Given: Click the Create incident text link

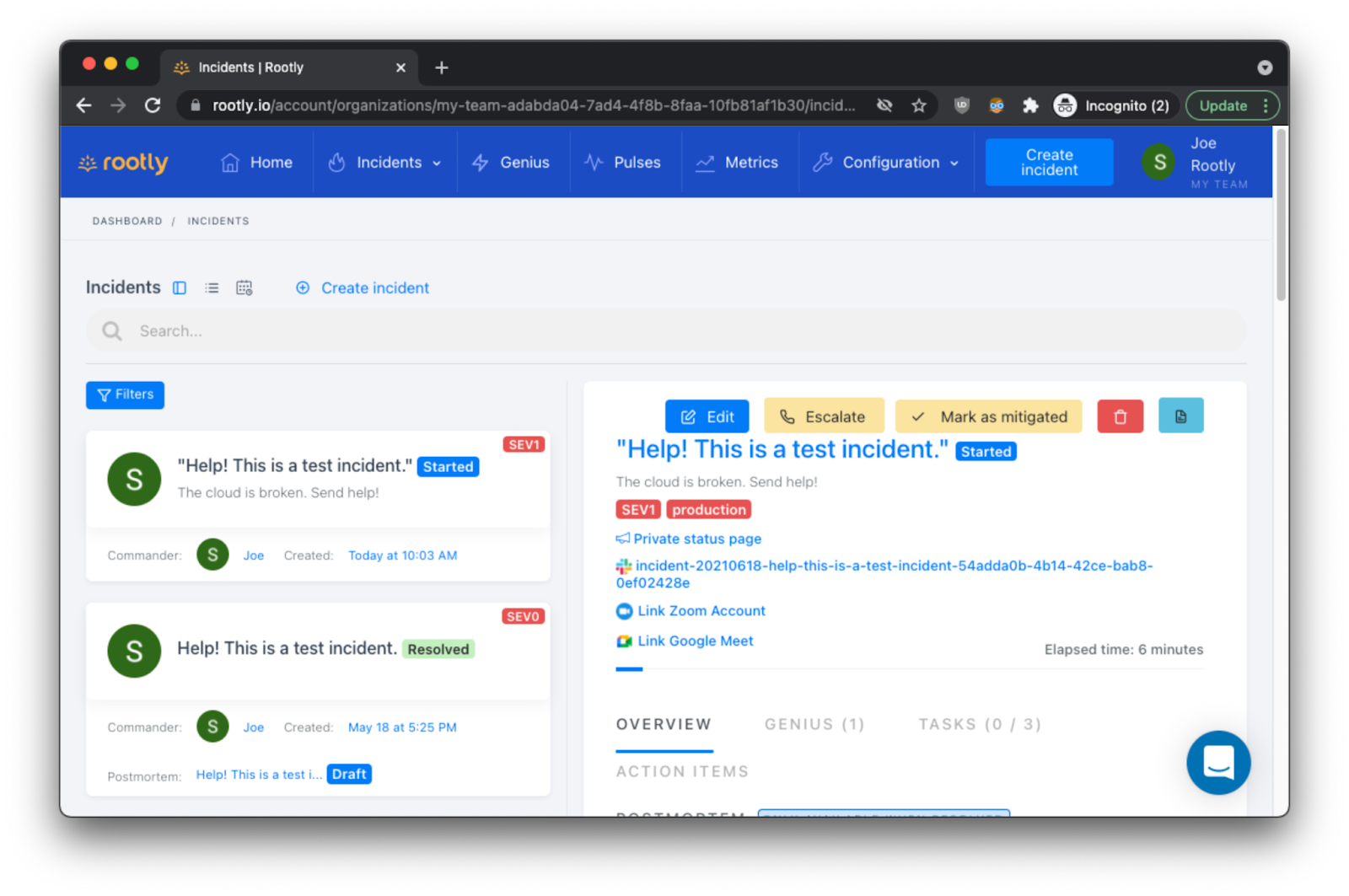Looking at the screenshot, I should click(x=375, y=288).
